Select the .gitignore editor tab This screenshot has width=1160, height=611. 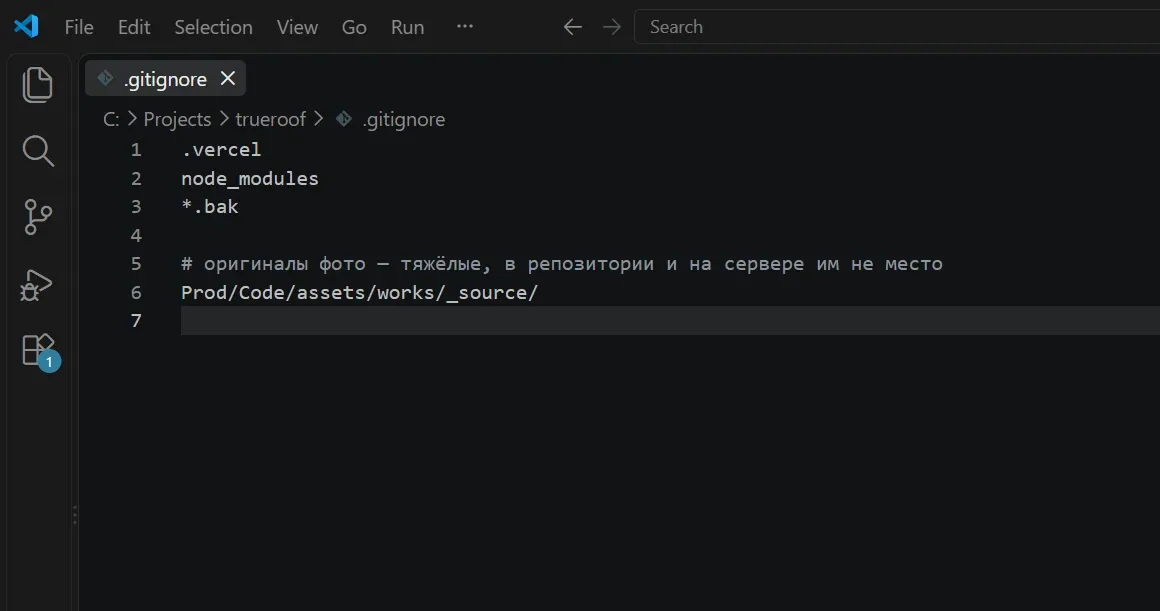(165, 79)
